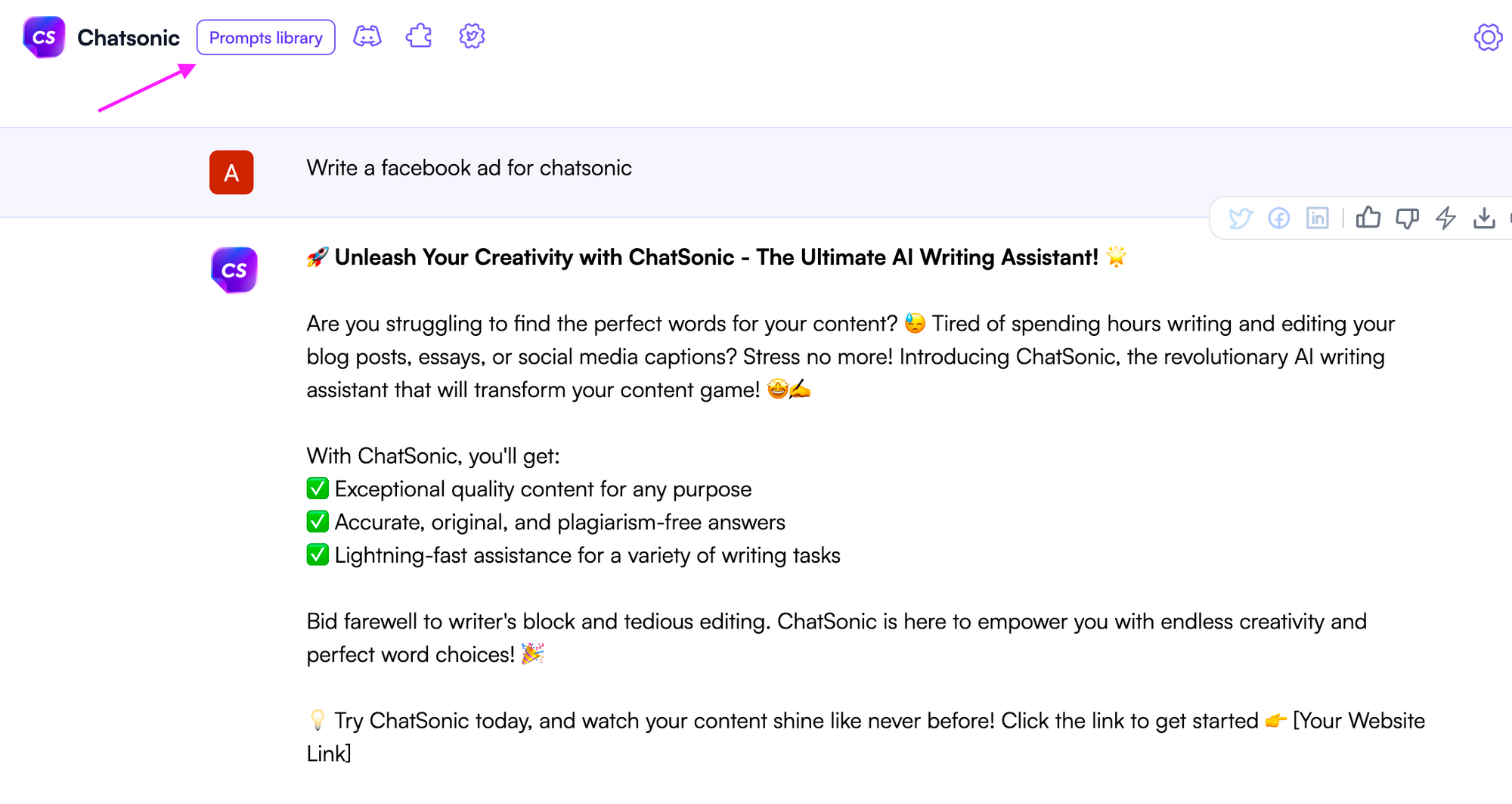Click the ad headline about ChatSonic

point(714,257)
